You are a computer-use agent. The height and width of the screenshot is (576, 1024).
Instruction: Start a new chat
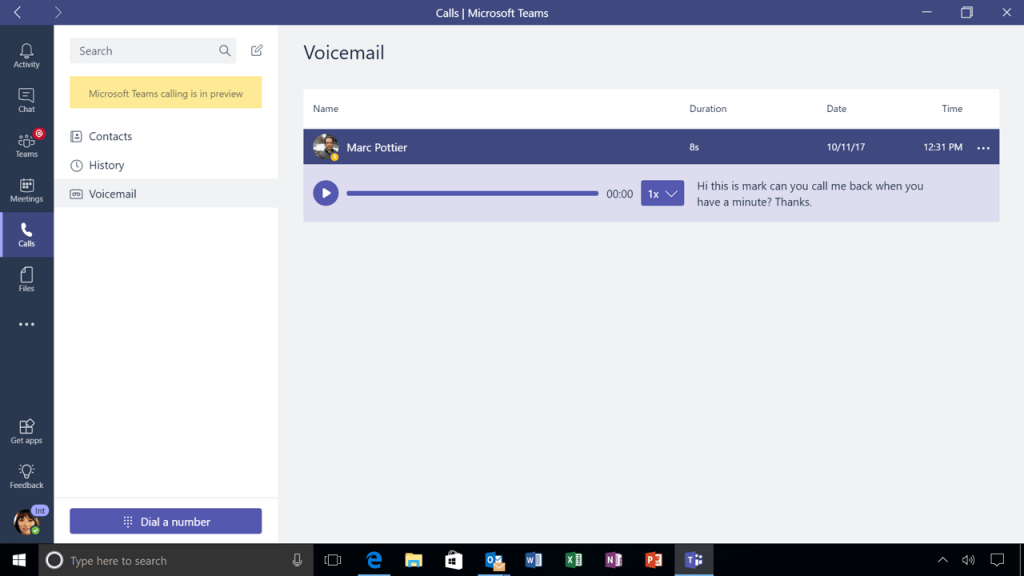(256, 50)
